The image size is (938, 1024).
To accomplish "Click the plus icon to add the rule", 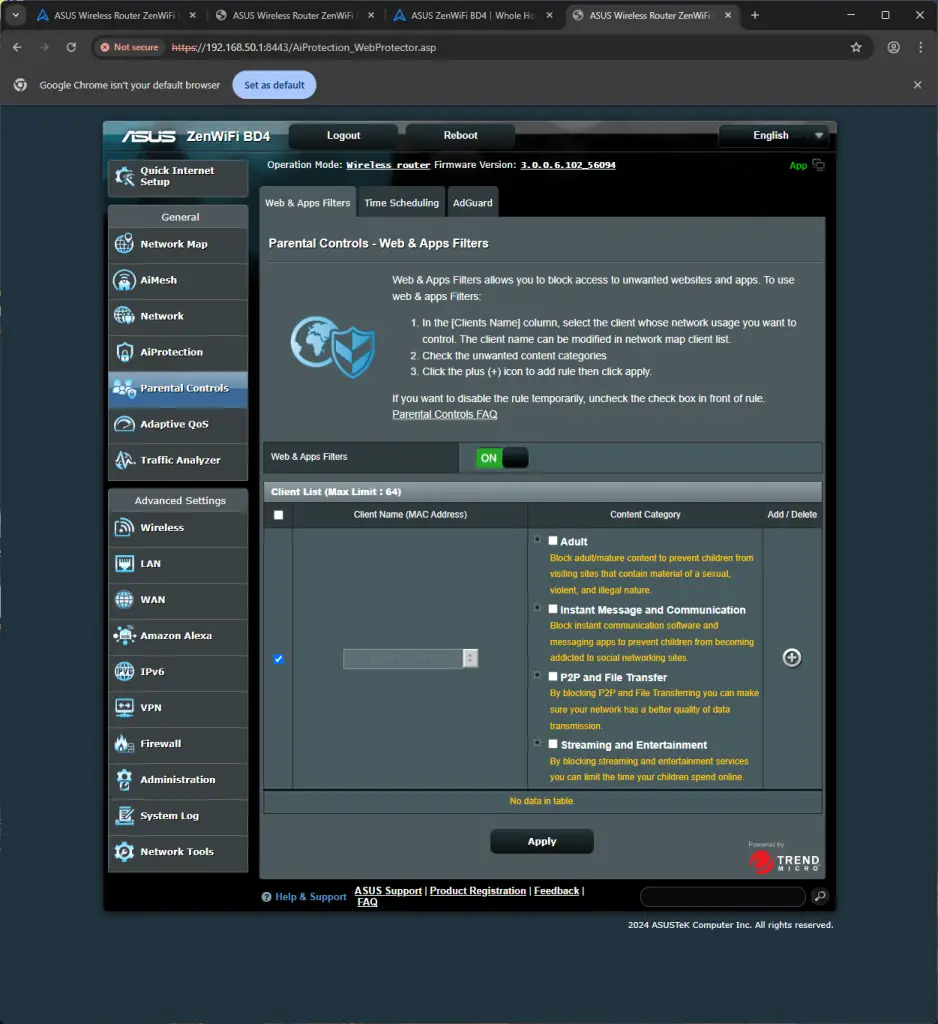I will [792, 658].
